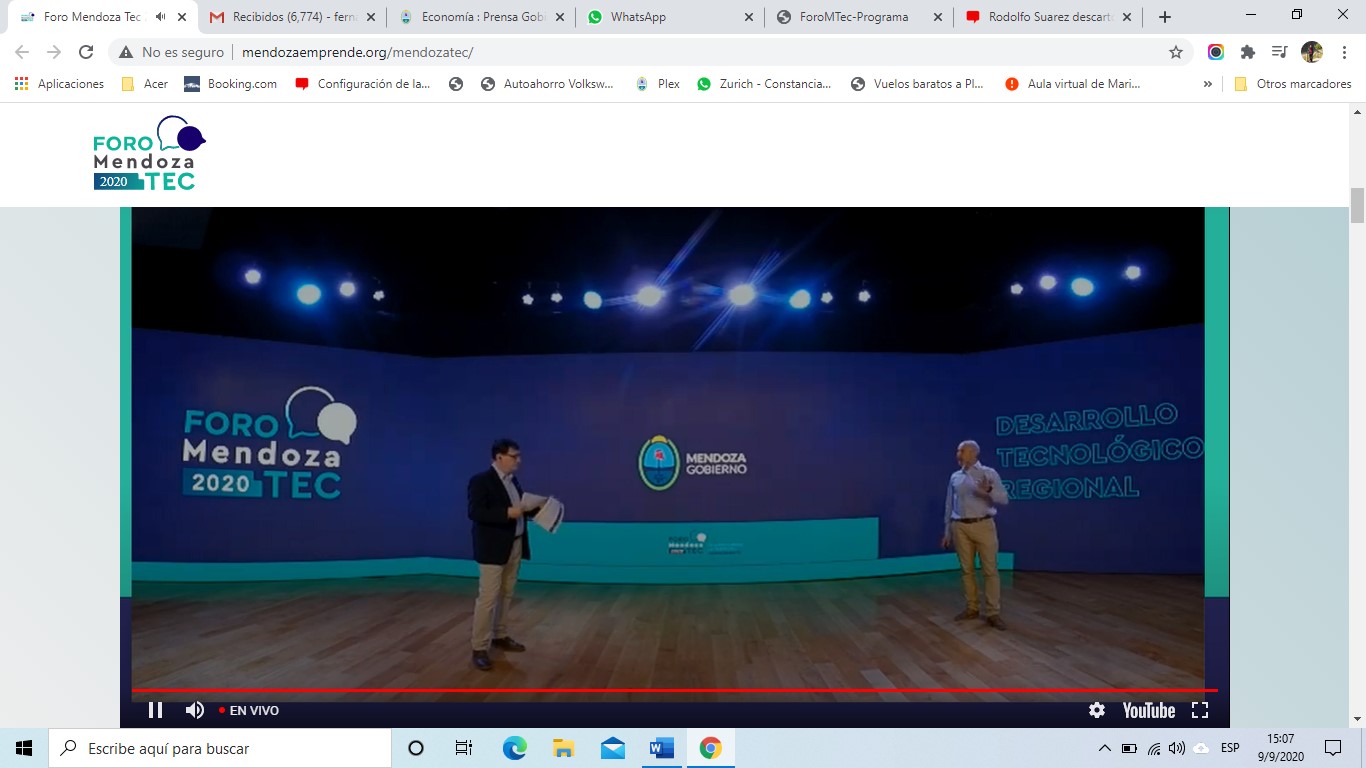Mute the video player volume
1366x768 pixels.
(x=194, y=710)
